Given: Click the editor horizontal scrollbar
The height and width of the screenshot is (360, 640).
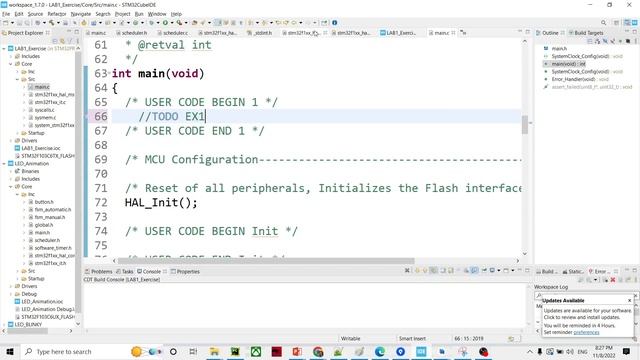Looking at the screenshot, I should 266,261.
